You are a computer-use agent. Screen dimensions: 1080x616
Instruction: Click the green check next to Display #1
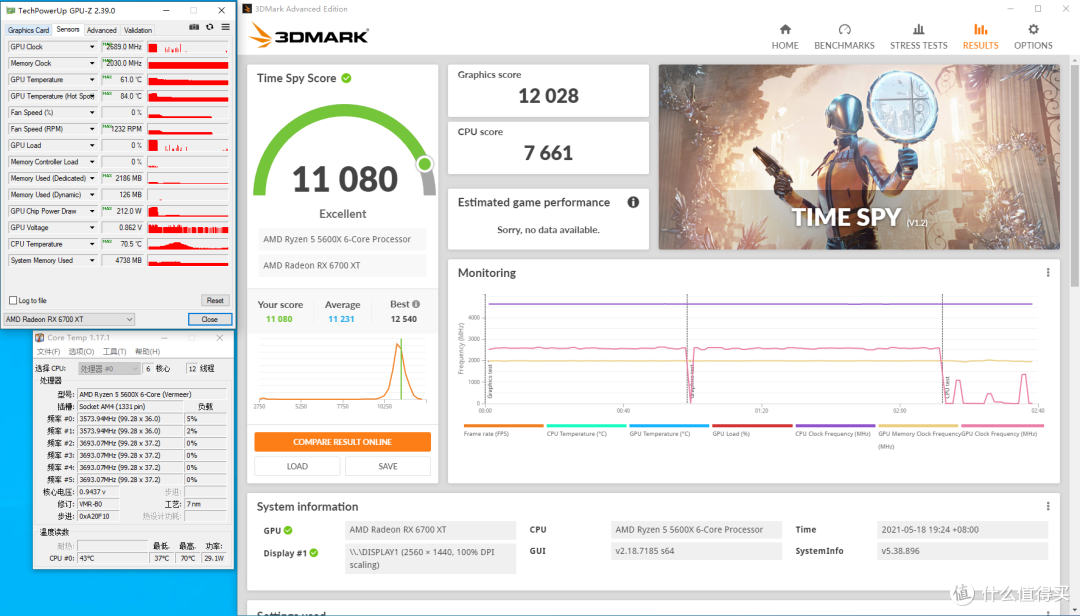click(x=313, y=553)
